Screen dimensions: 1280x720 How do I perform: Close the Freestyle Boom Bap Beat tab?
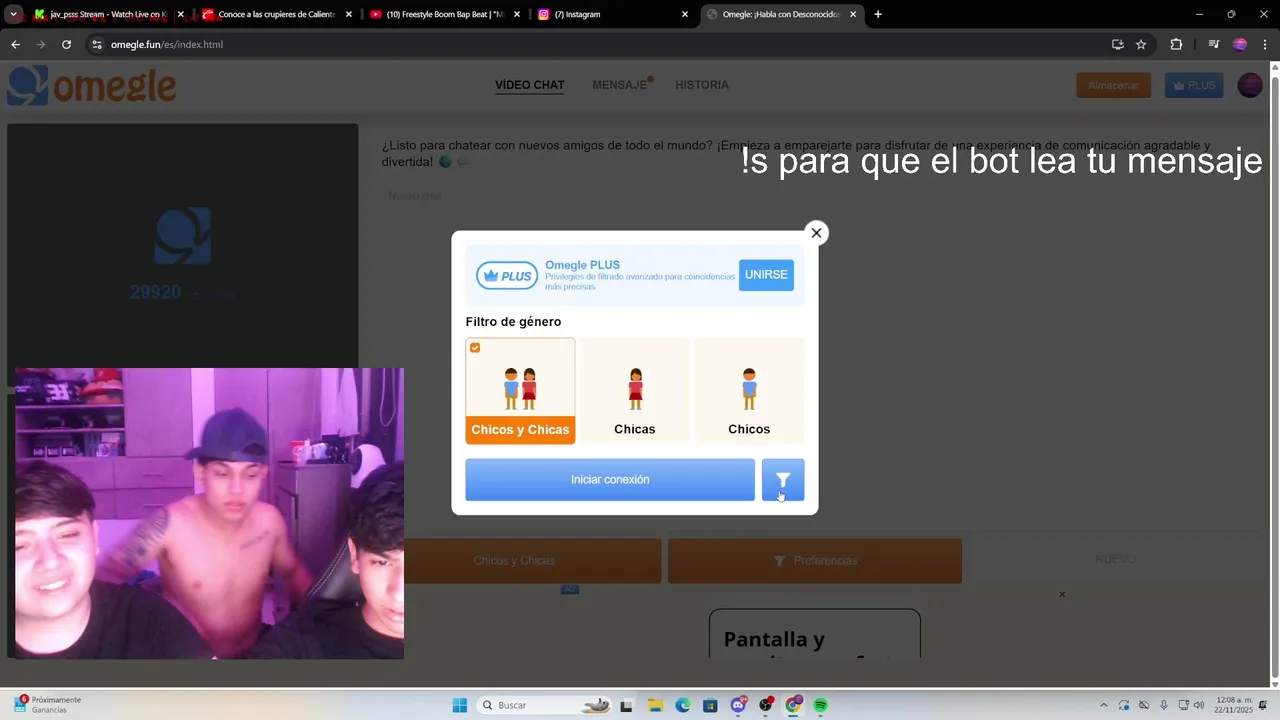(517, 14)
